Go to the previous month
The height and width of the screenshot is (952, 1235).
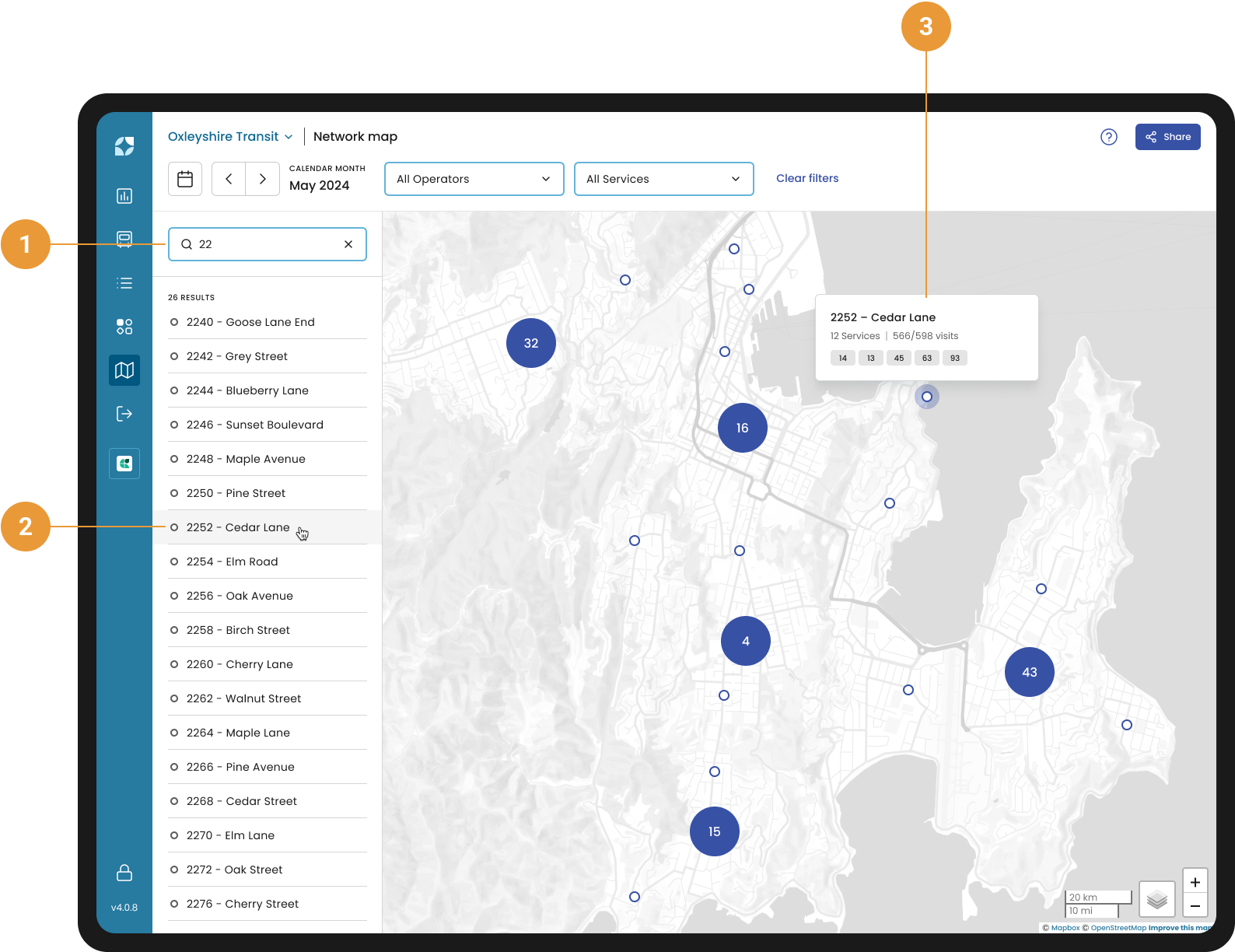(x=229, y=179)
